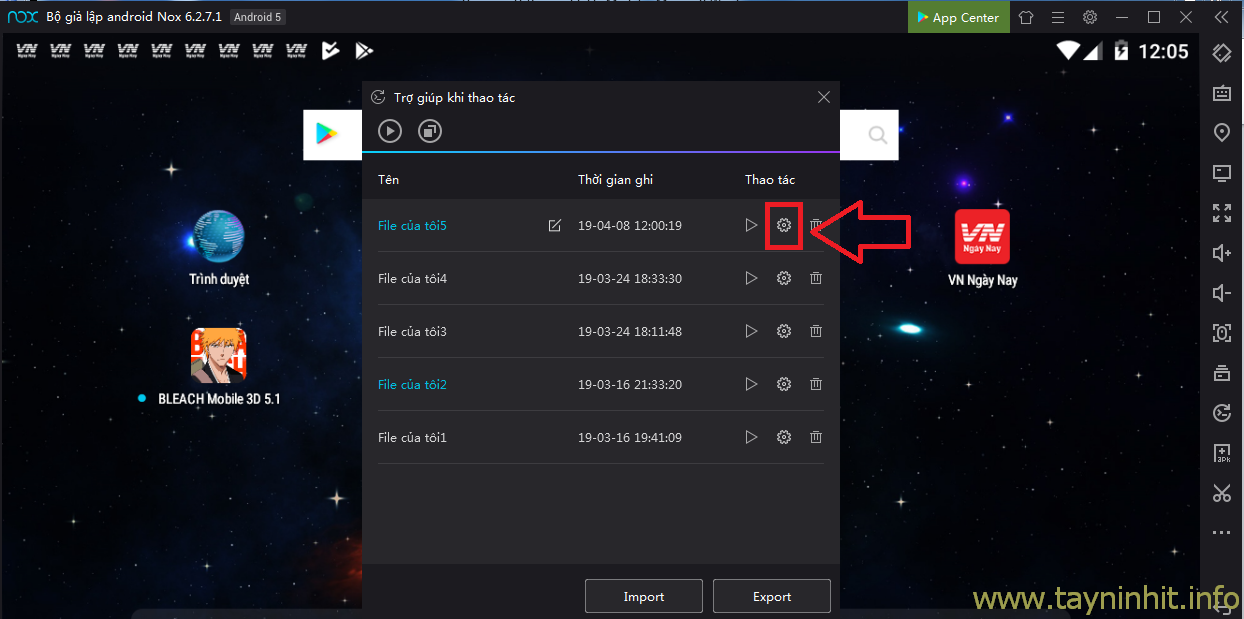Launch BLEACH Mobile 3D app
This screenshot has width=1244, height=619.
pyautogui.click(x=218, y=356)
